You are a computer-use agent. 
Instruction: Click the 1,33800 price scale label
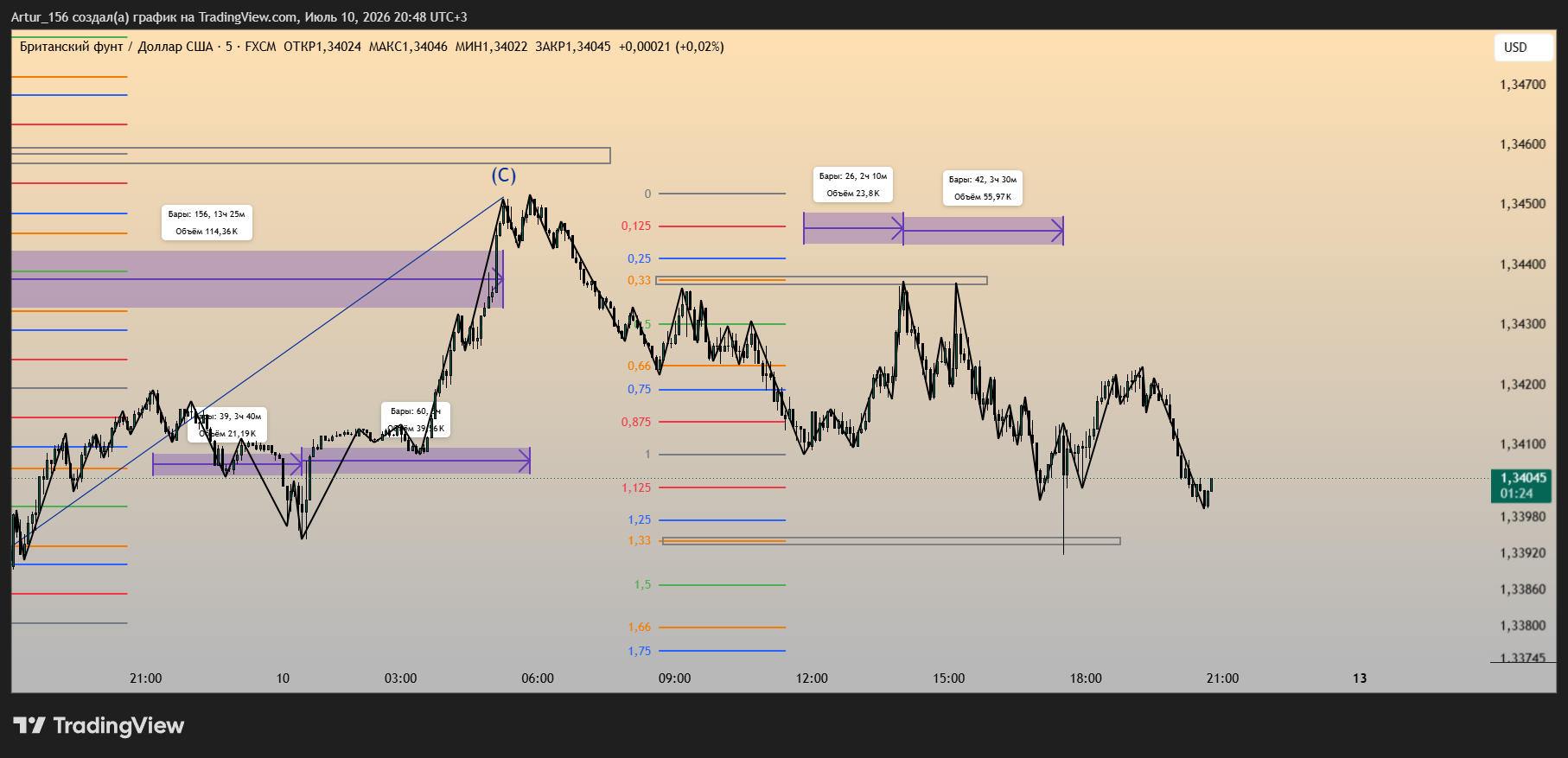pyautogui.click(x=1523, y=626)
